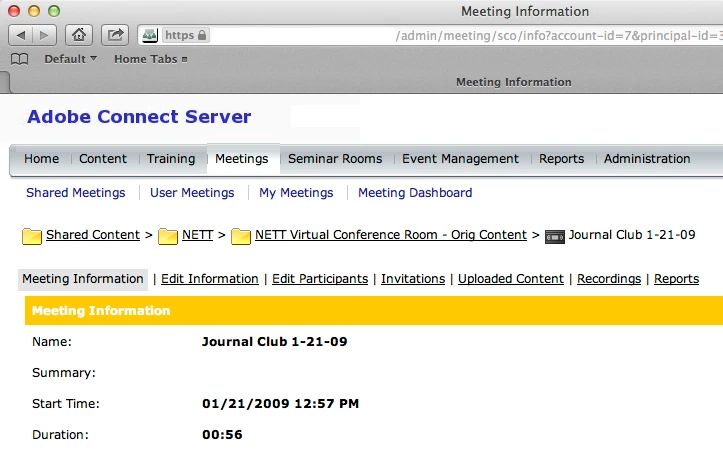Image resolution: width=723 pixels, height=453 pixels.
Task: Click the duration value 00:56
Action: point(222,435)
